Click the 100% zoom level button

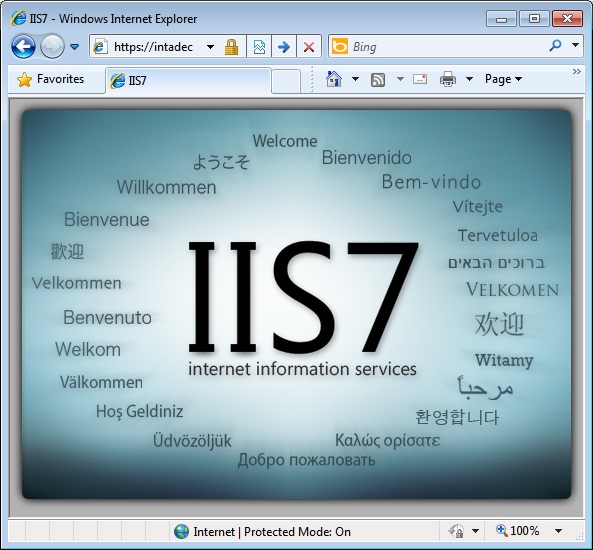(x=517, y=531)
